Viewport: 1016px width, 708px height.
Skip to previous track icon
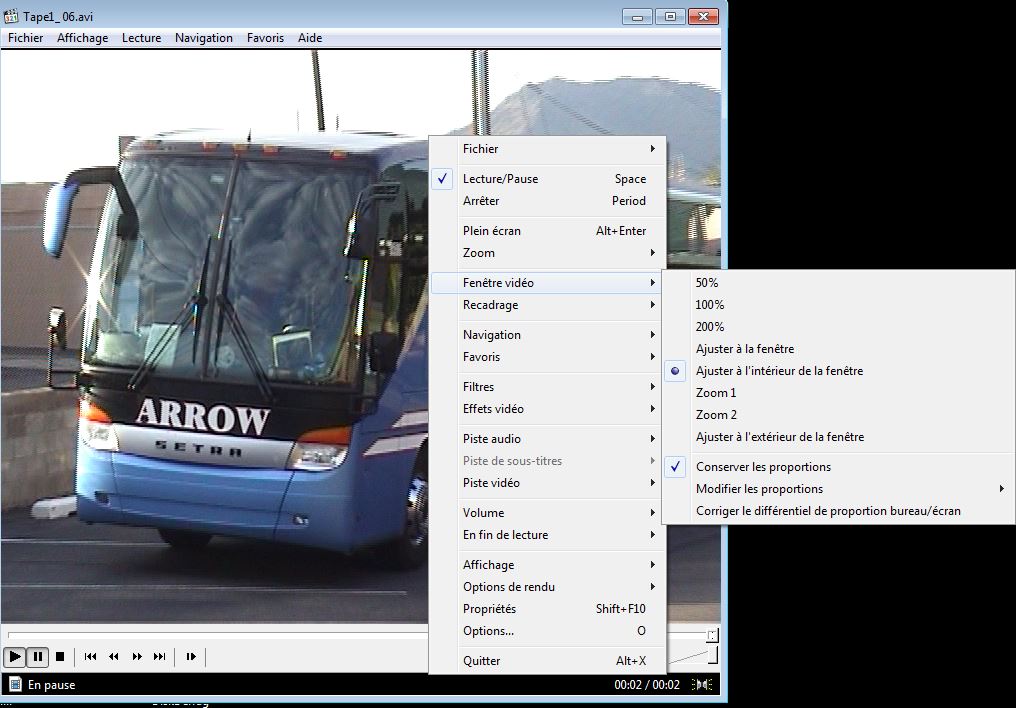coord(91,657)
